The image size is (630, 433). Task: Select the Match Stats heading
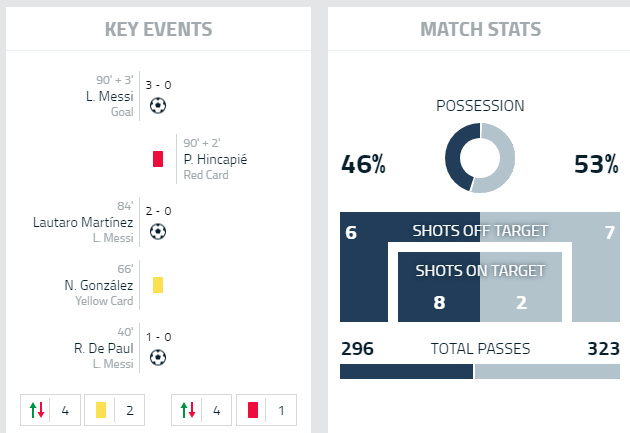pyautogui.click(x=480, y=29)
